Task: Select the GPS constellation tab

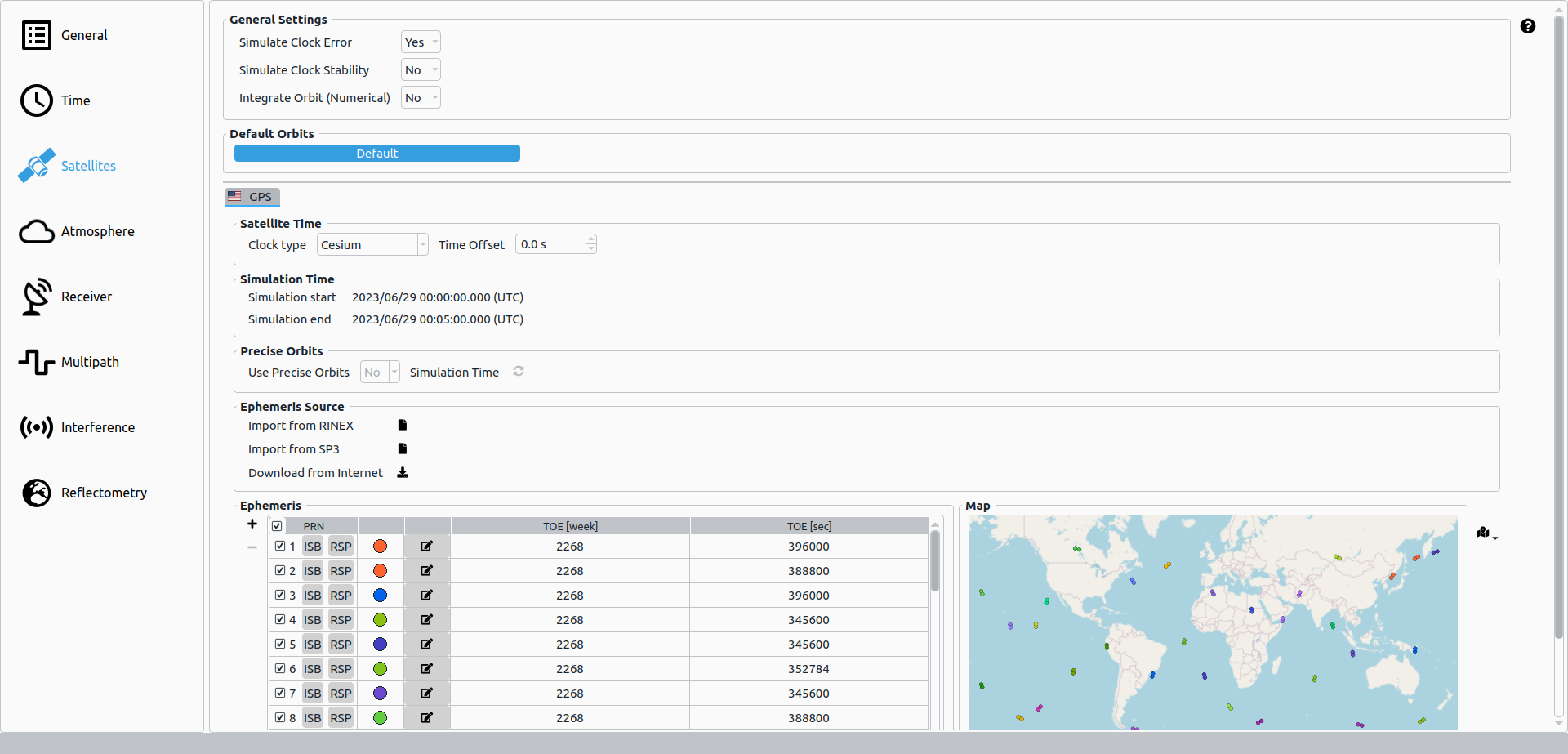Action: point(252,197)
